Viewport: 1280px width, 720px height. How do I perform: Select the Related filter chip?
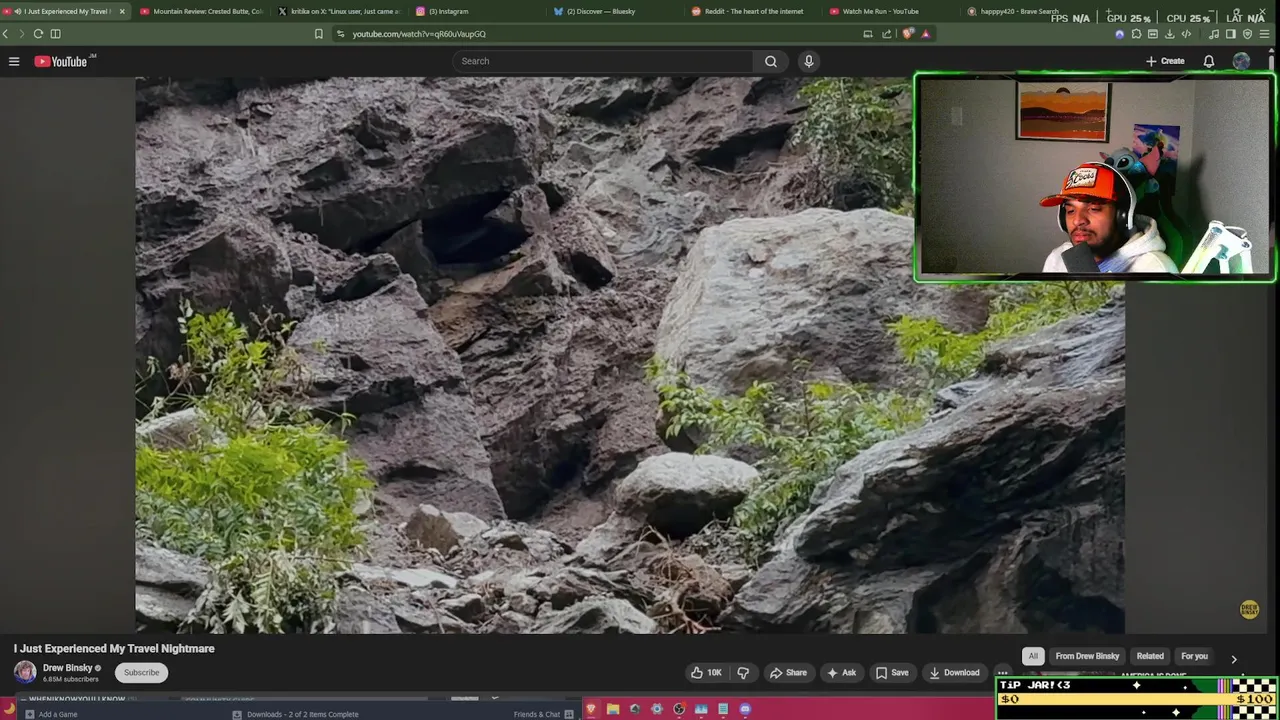pyautogui.click(x=1150, y=656)
